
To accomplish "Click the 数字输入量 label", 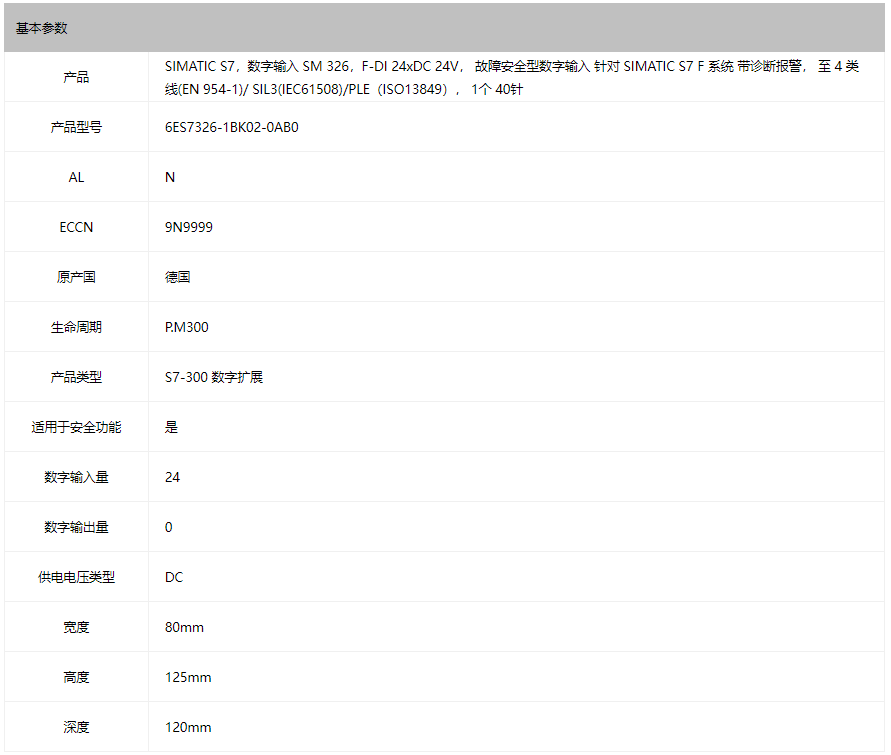I will [76, 477].
